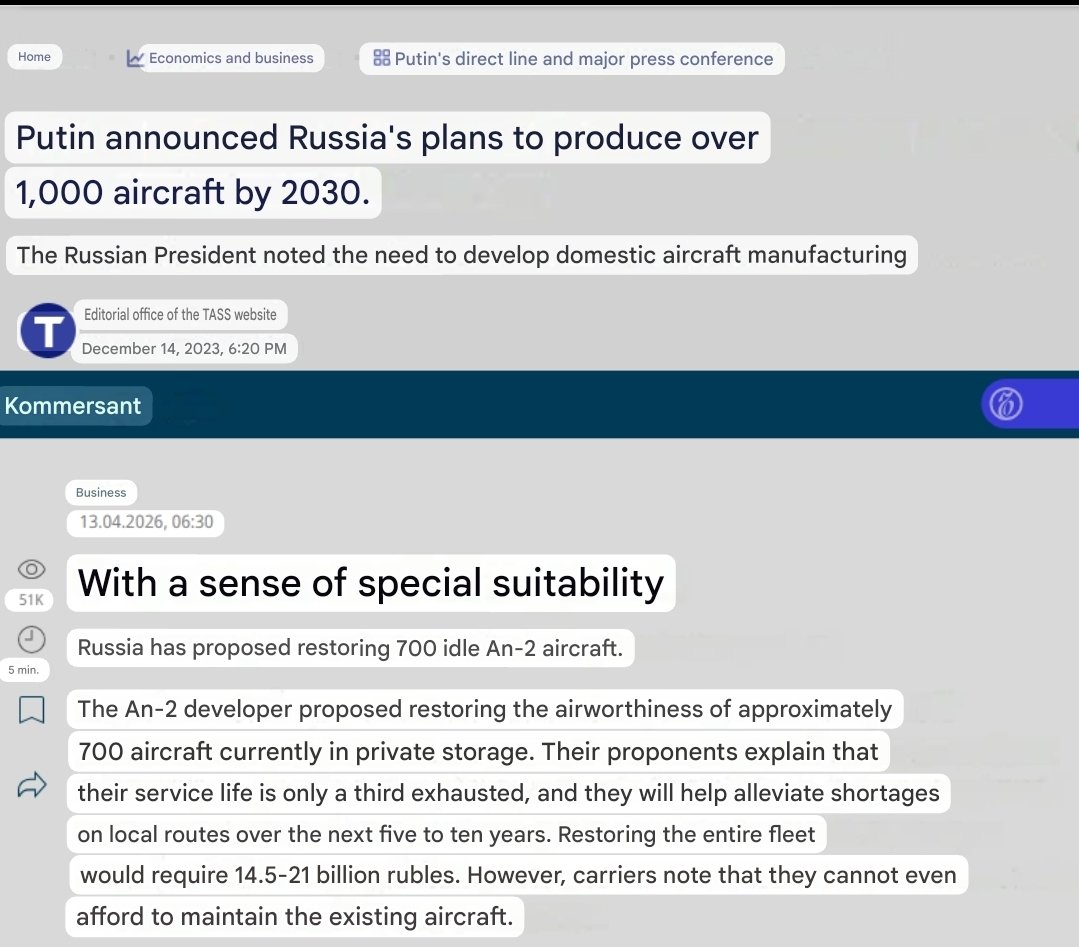Click the grid icon beside Putin's direct line
1079x947 pixels.
point(381,58)
